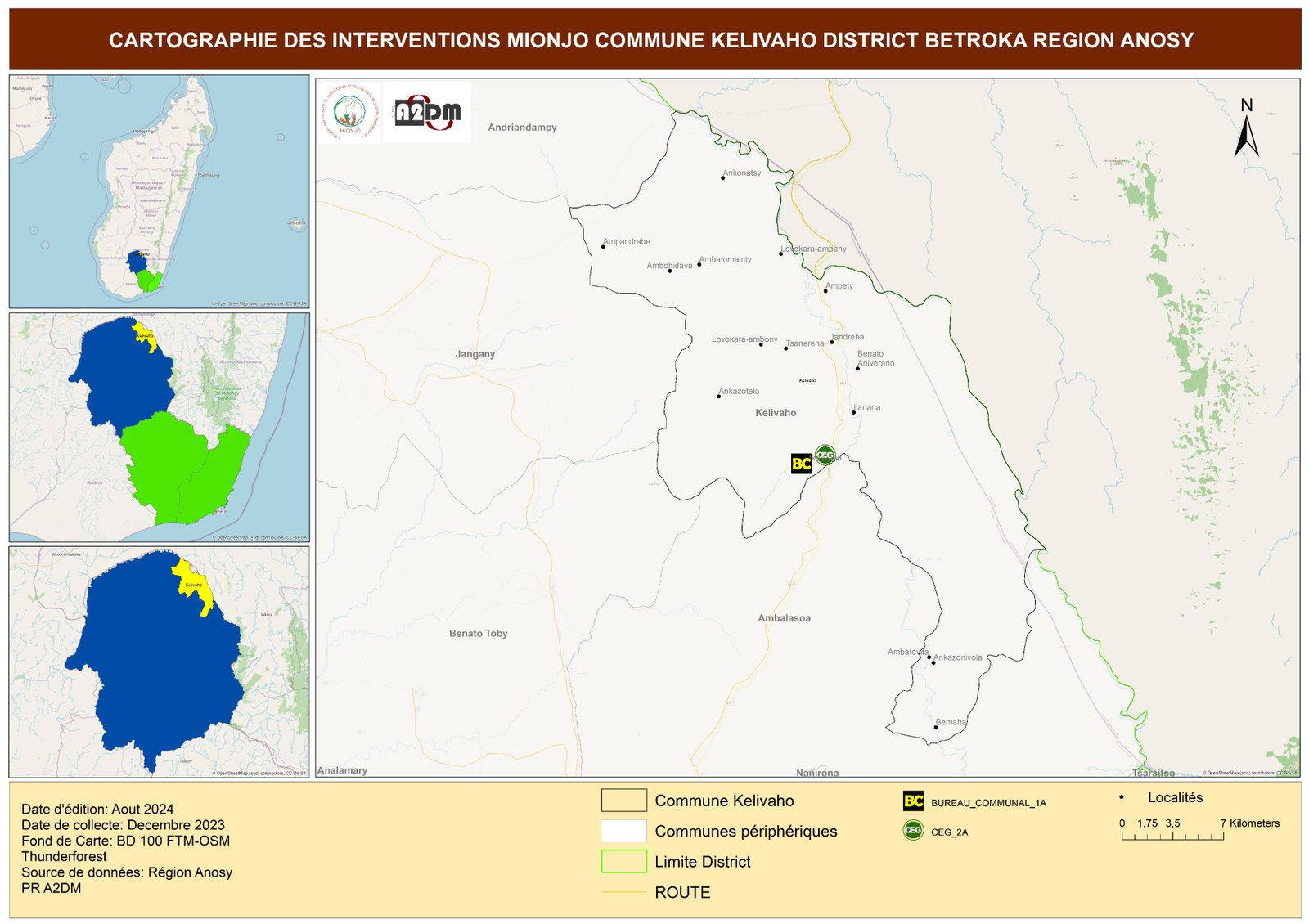Screen dimensions: 1309x924
Task: Click the Iandreha locality label
Action: pyautogui.click(x=848, y=337)
